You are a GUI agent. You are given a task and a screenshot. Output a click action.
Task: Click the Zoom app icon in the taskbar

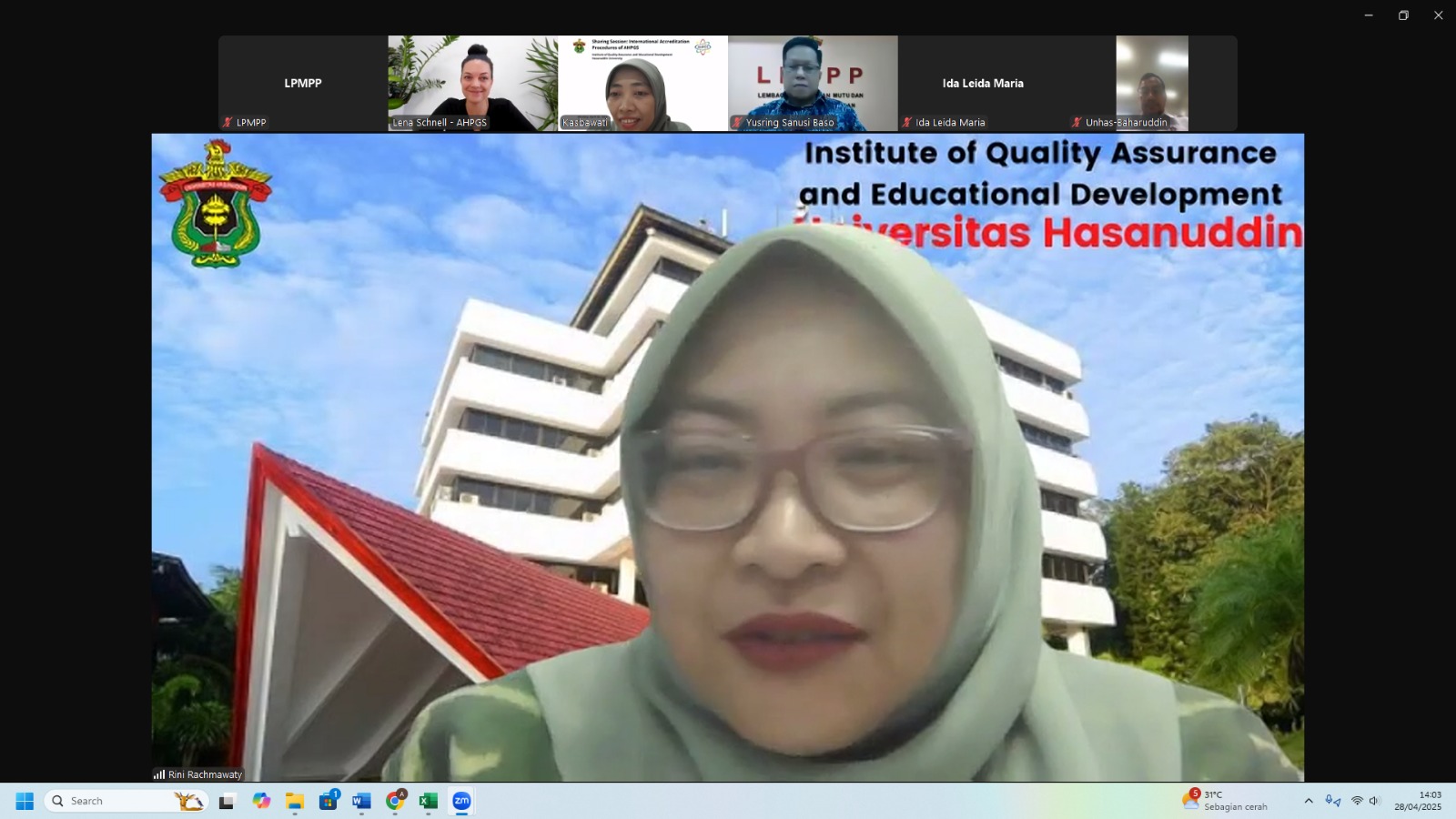click(461, 801)
